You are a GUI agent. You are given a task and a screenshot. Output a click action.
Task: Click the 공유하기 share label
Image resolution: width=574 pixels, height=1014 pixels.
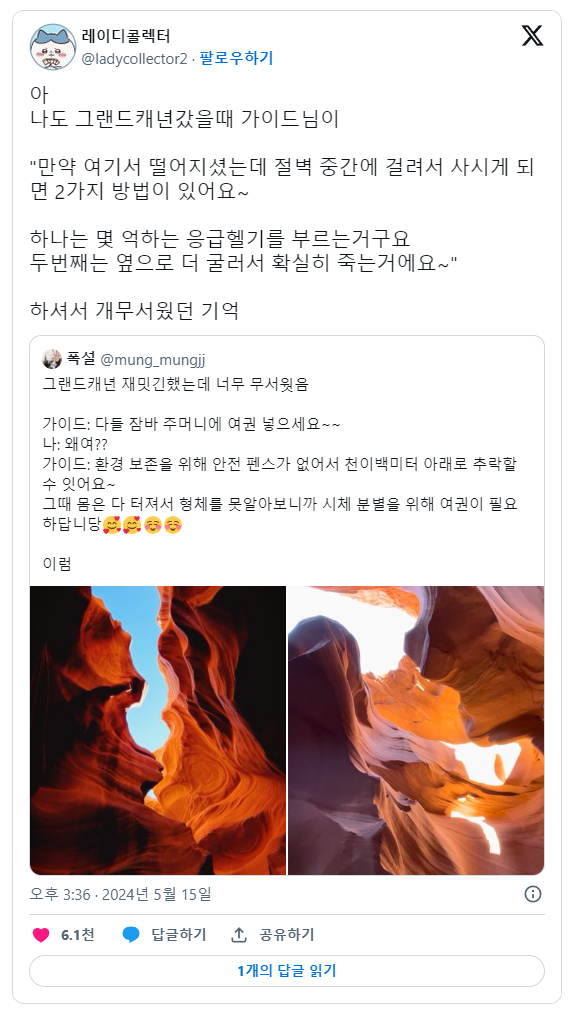click(x=286, y=934)
